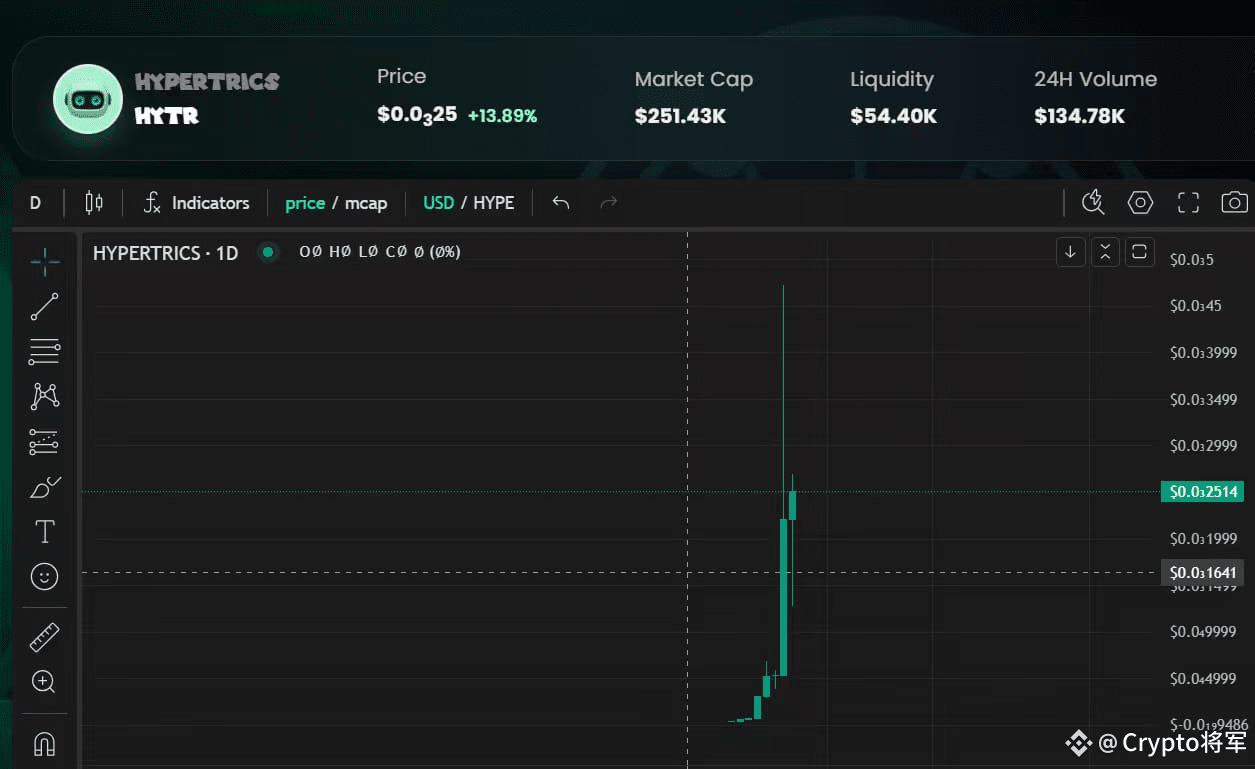Image resolution: width=1255 pixels, height=769 pixels.
Task: Click the zoom in magnifier tool
Action: 44,682
